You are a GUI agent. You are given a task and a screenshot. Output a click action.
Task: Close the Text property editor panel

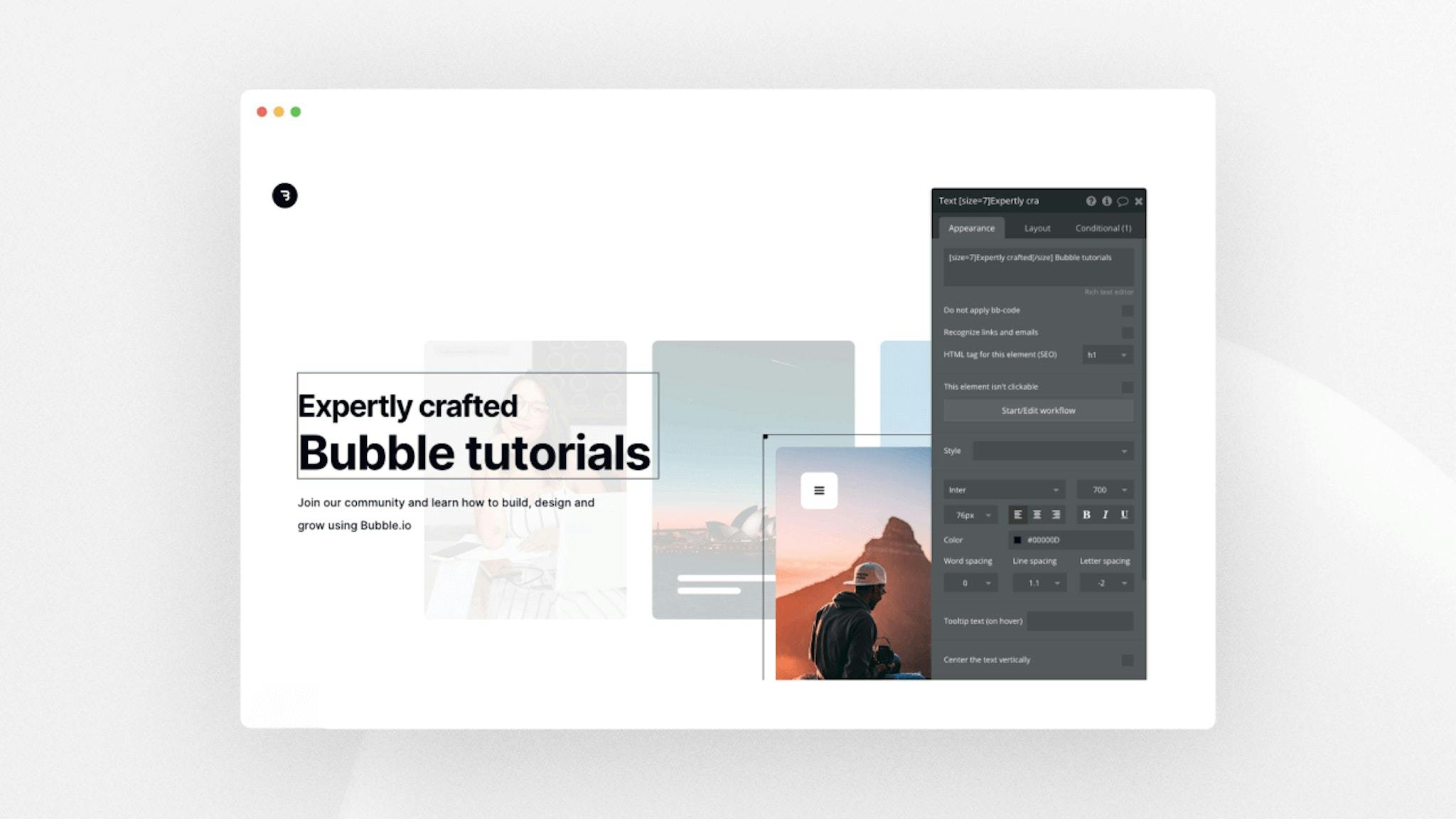tap(1138, 201)
